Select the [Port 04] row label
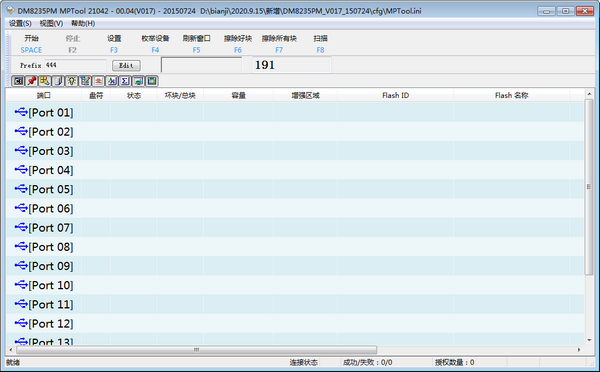600x372 pixels. tap(51, 170)
